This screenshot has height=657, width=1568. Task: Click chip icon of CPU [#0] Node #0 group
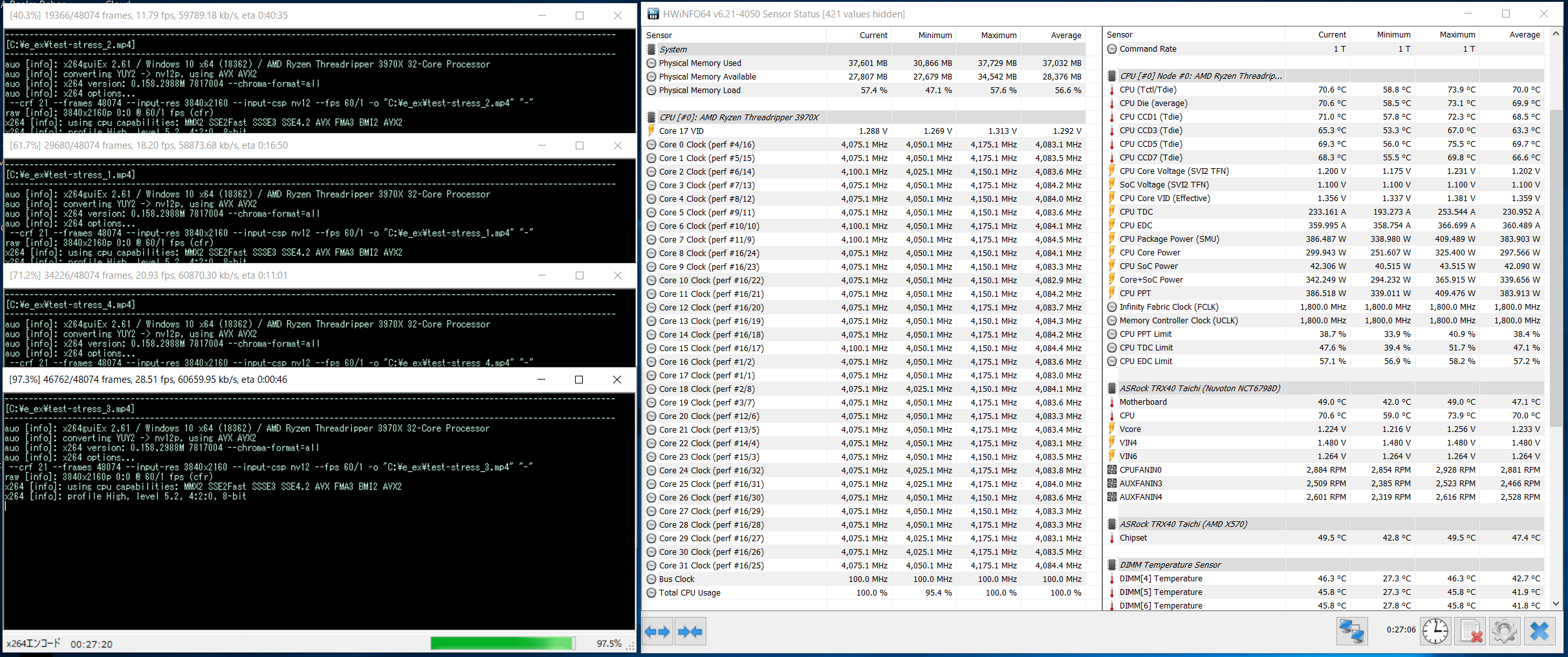click(1112, 76)
